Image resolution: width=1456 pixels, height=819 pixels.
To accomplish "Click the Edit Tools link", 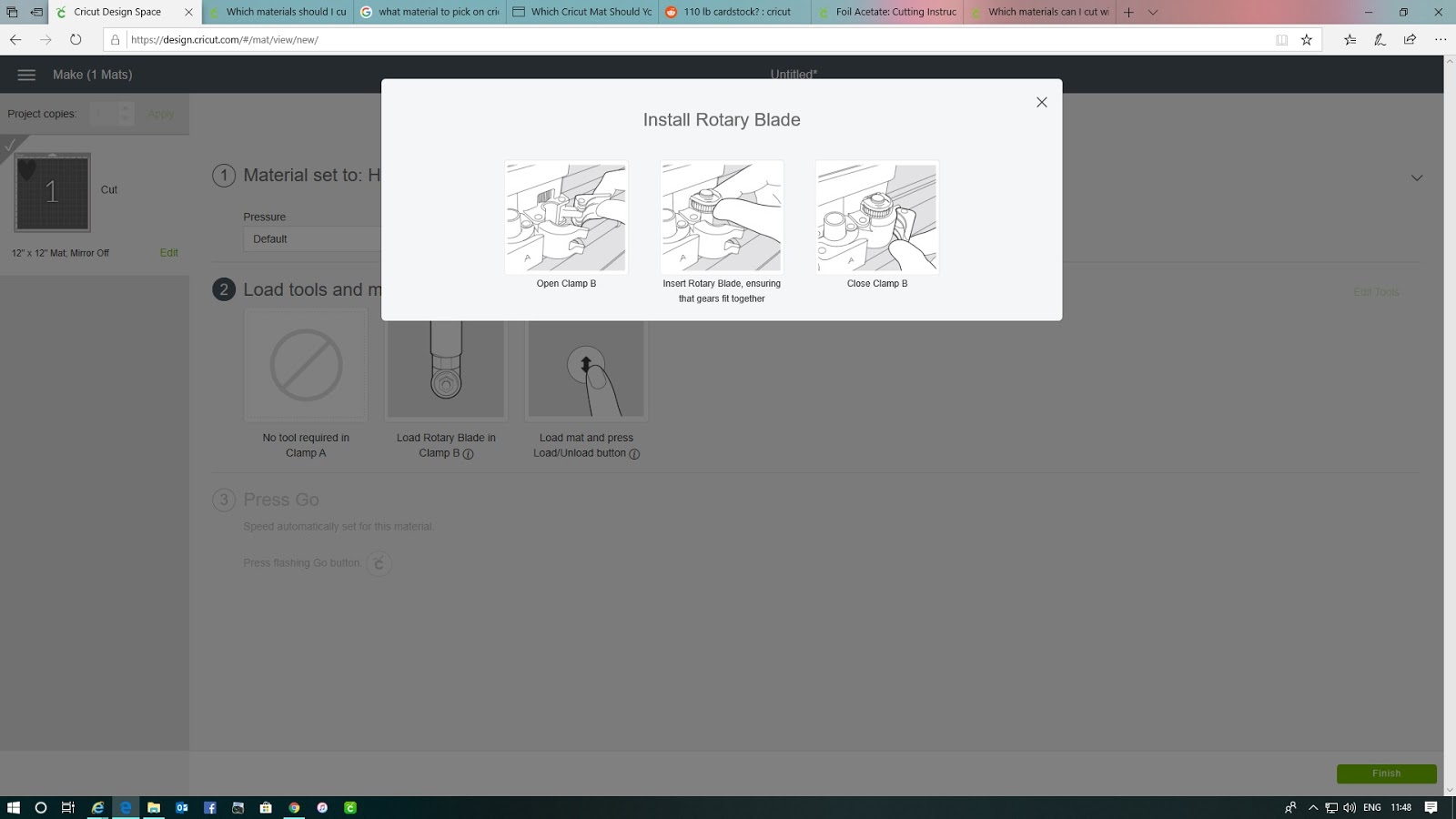I will click(1376, 292).
